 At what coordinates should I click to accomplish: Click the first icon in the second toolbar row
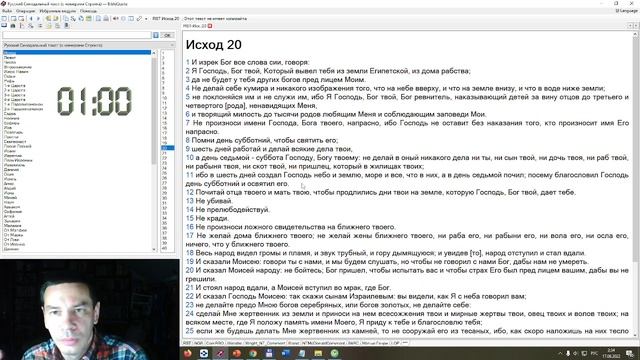4,26
